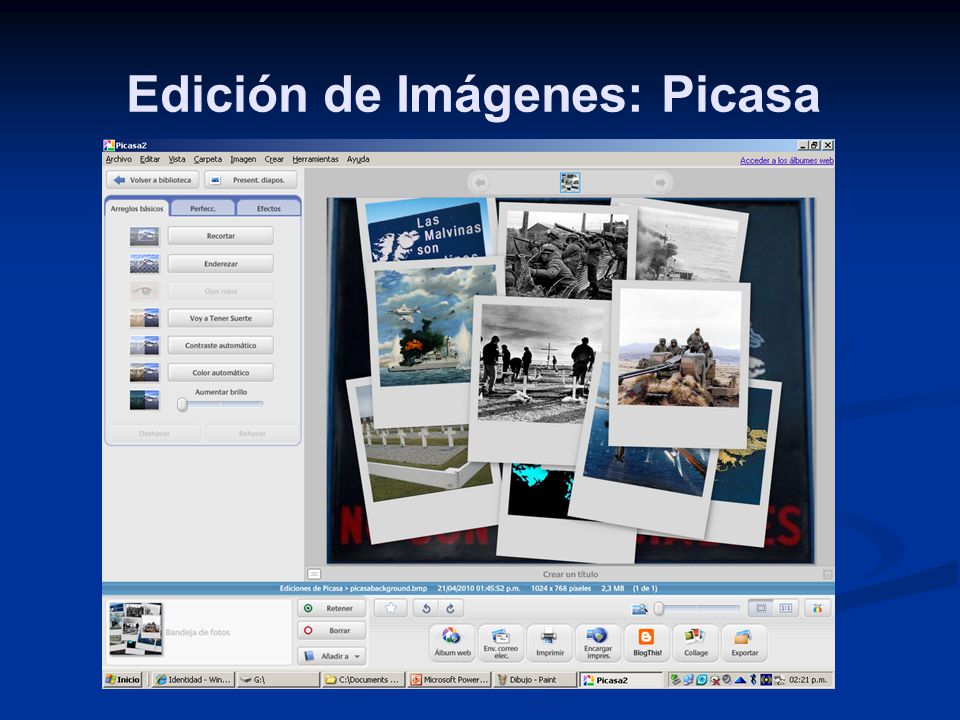This screenshot has height=720, width=960.
Task: Switch to Dibujo - Paint taskbar item
Action: [x=534, y=680]
